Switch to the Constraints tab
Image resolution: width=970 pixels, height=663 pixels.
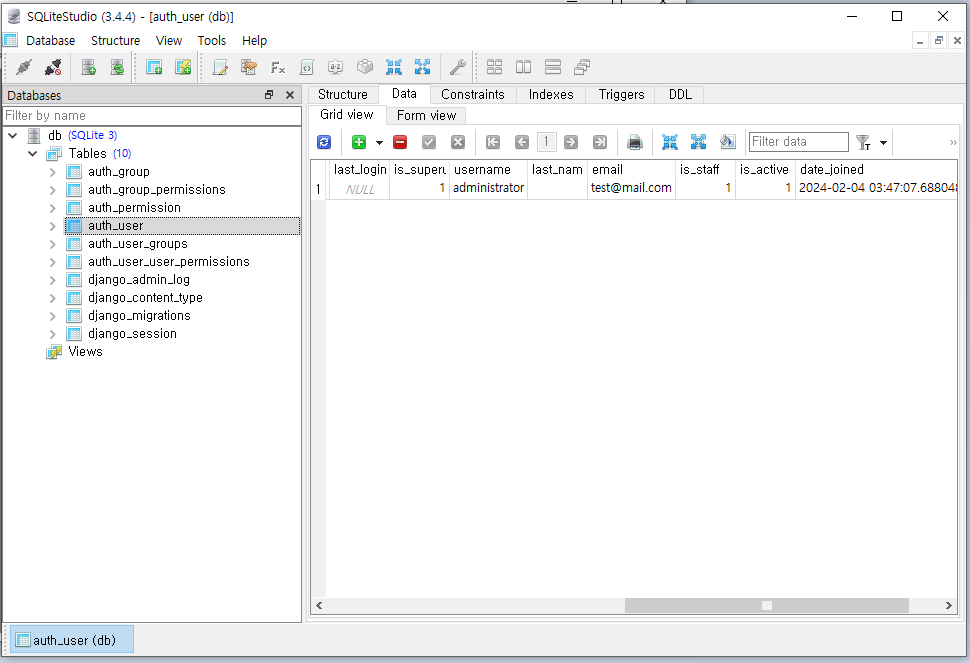pyautogui.click(x=473, y=95)
